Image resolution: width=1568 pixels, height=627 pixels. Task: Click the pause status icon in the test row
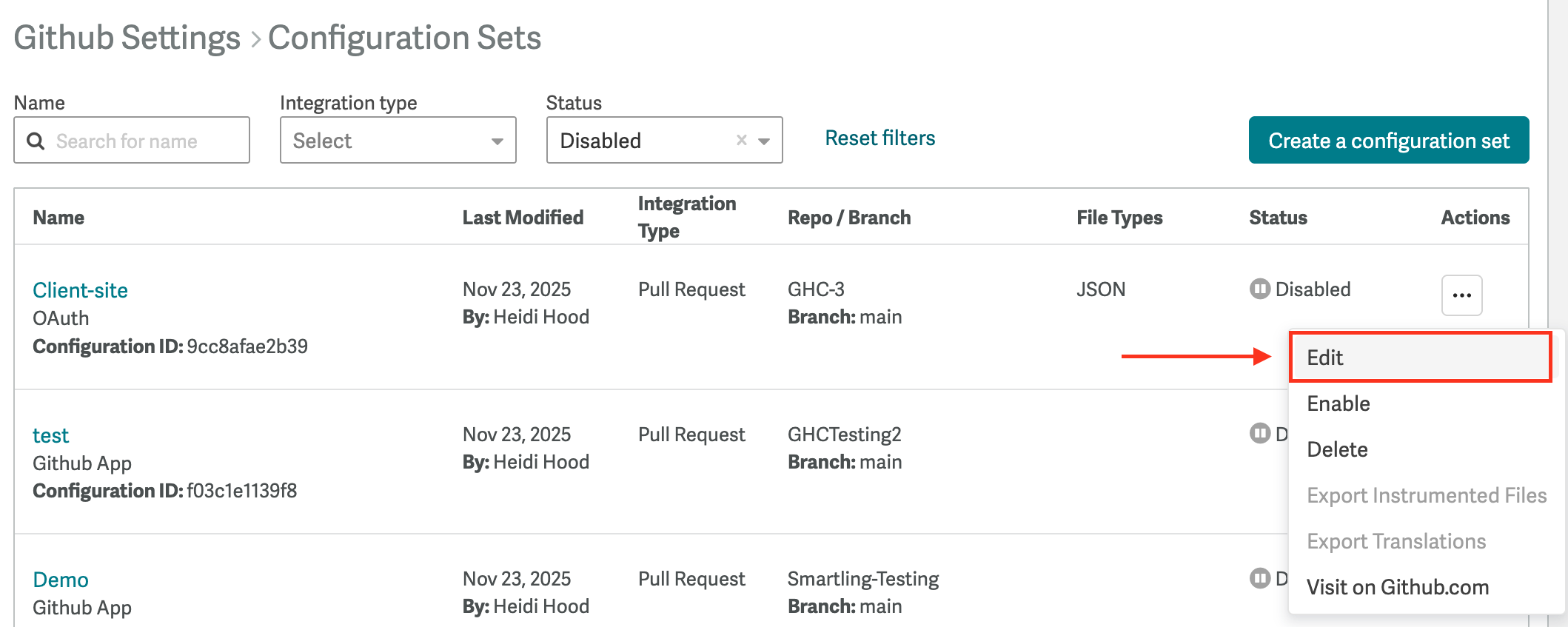[x=1259, y=433]
